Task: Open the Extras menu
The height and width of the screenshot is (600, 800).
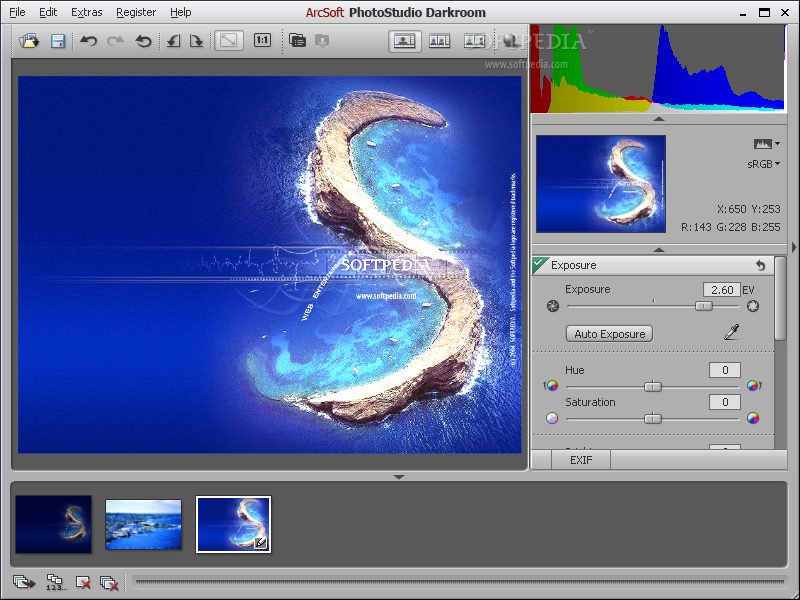Action: pyautogui.click(x=87, y=12)
